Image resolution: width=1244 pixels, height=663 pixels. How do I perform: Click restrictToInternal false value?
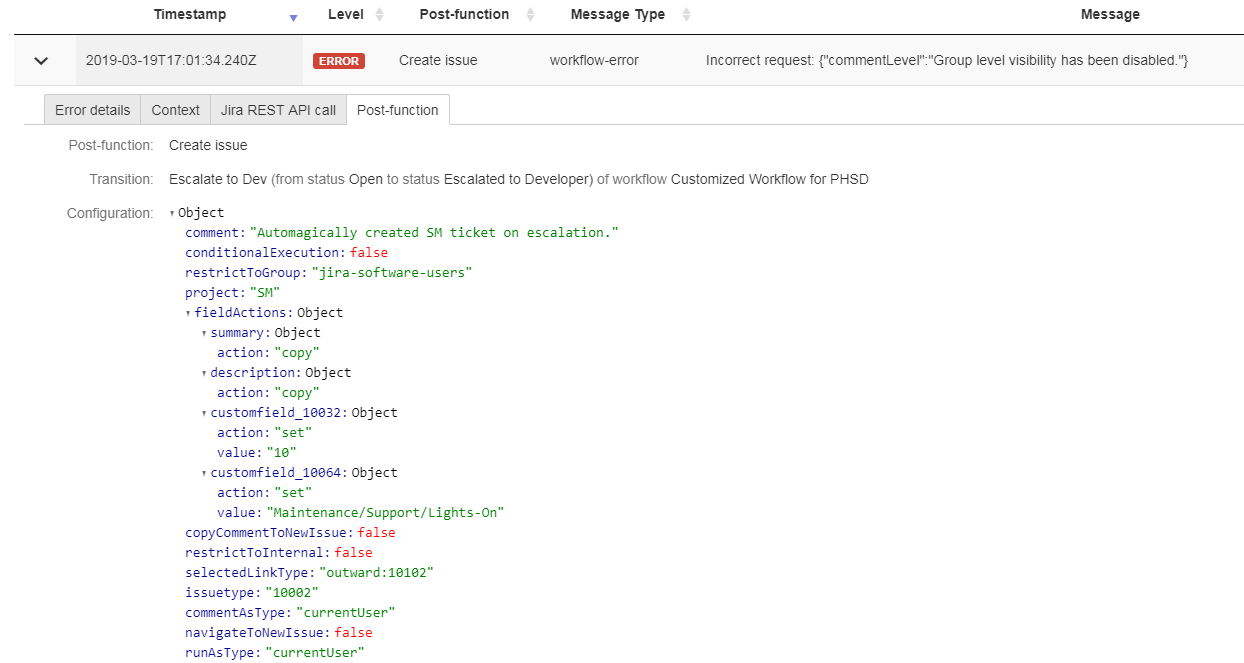tap(353, 553)
